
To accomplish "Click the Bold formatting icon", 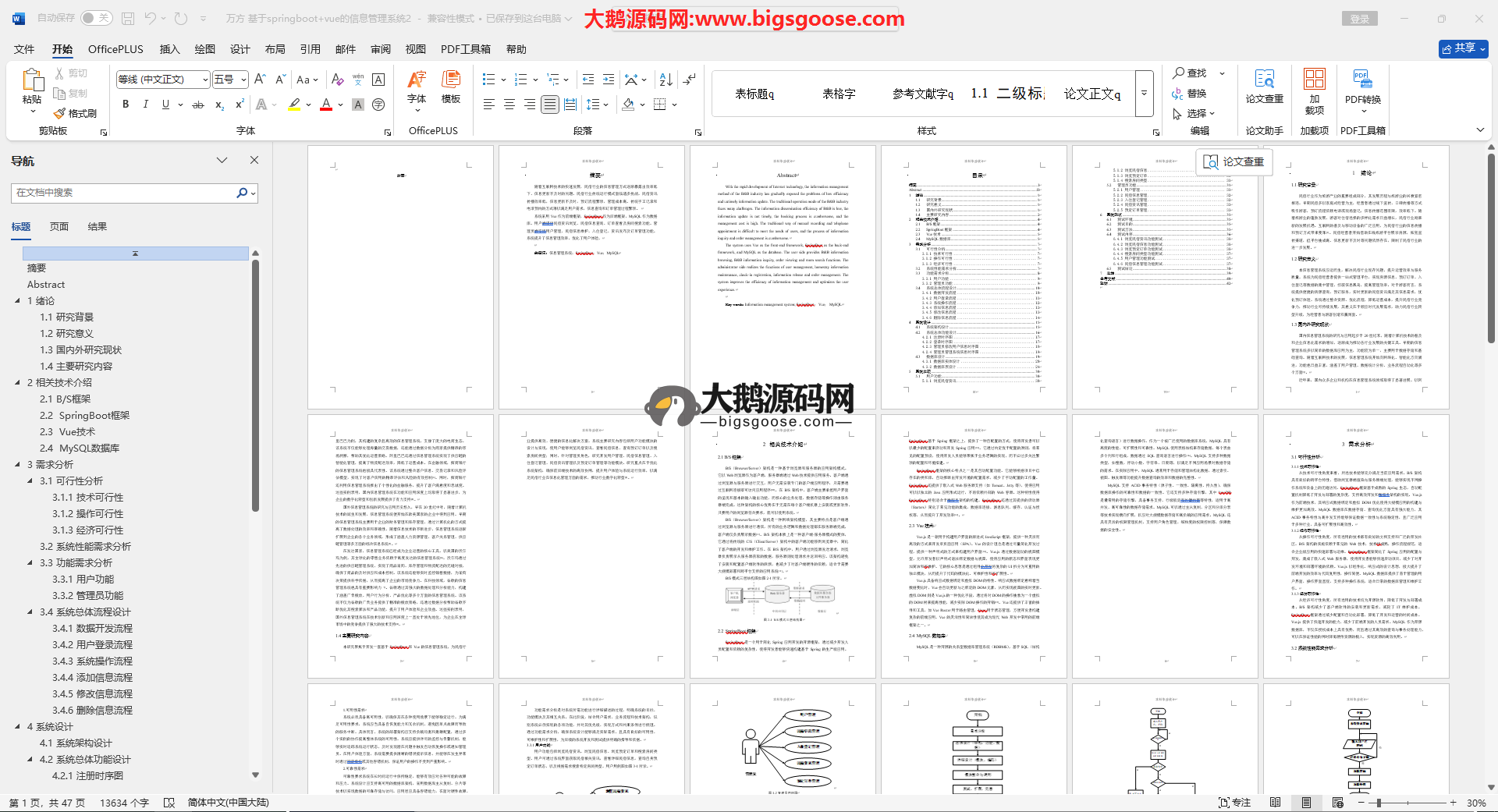I will (x=125, y=105).
